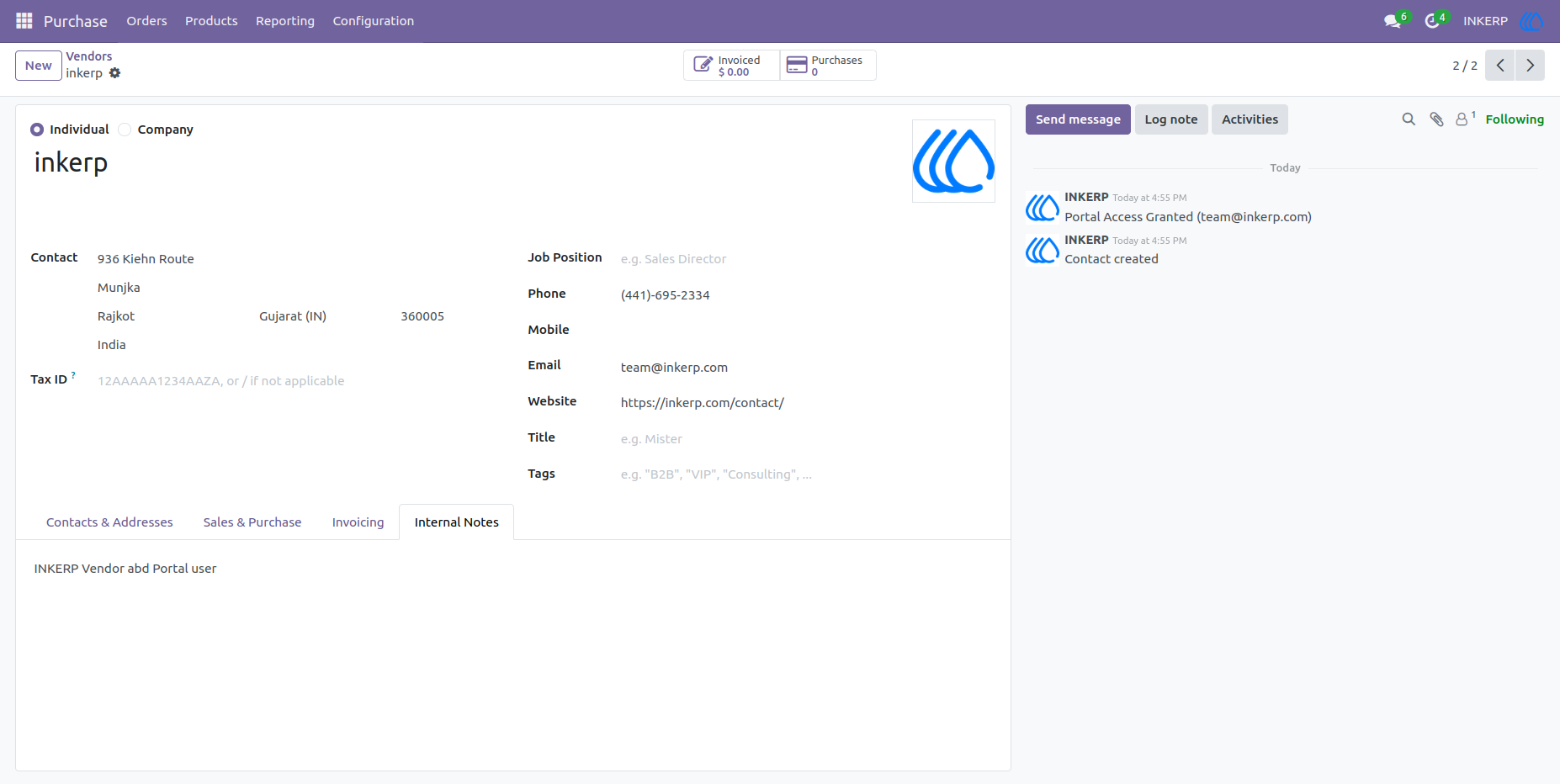Open the Products menu
Image resolution: width=1560 pixels, height=784 pixels.
pos(211,21)
